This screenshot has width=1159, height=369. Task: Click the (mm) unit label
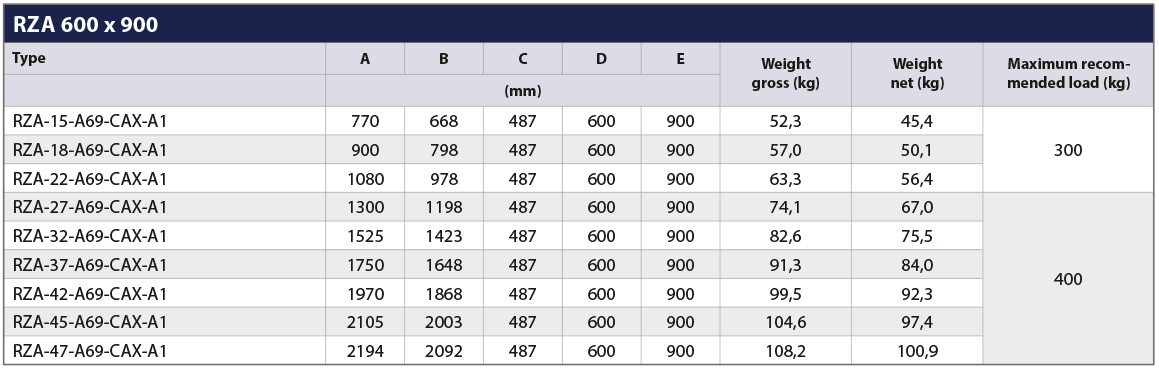(523, 91)
